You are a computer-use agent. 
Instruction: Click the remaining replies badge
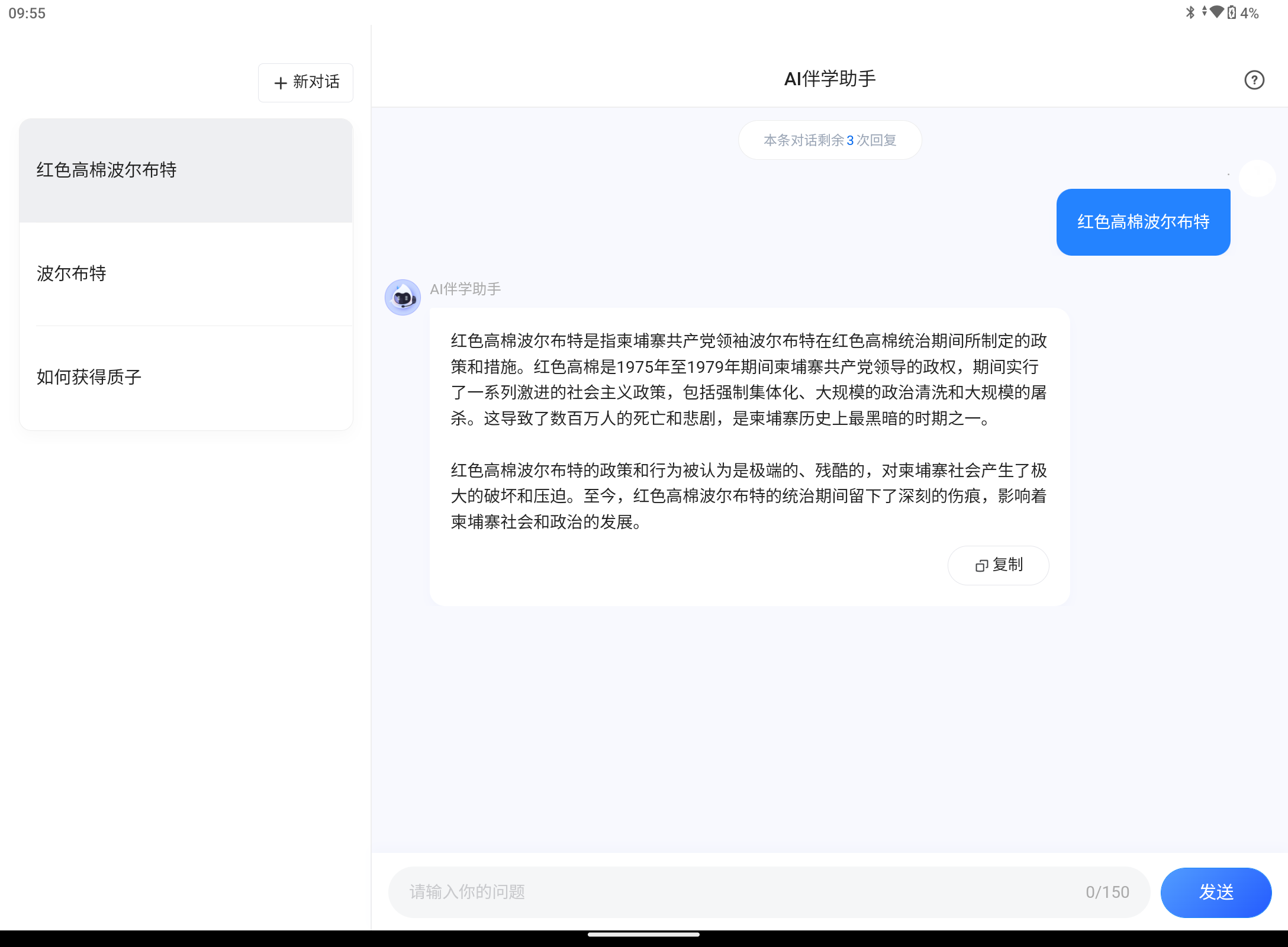click(x=829, y=140)
